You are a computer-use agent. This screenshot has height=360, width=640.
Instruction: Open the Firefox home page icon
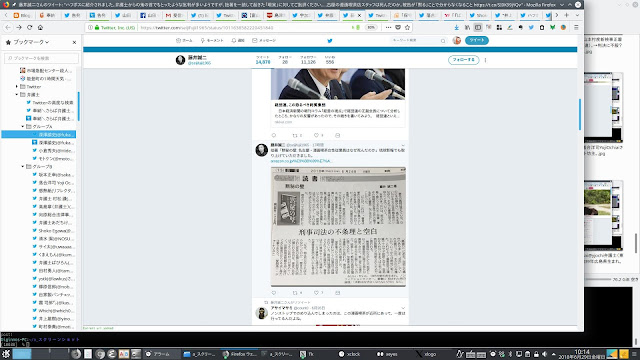40,27
